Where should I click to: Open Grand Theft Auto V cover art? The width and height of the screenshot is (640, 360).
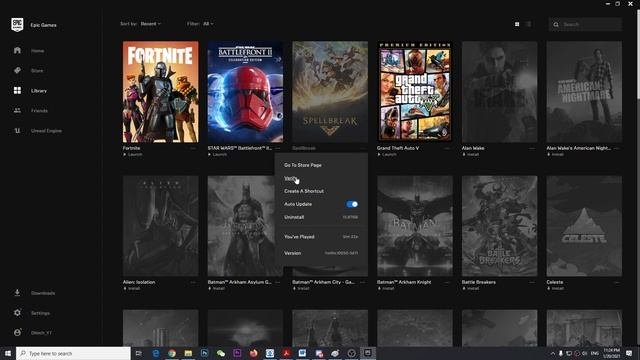pos(415,91)
